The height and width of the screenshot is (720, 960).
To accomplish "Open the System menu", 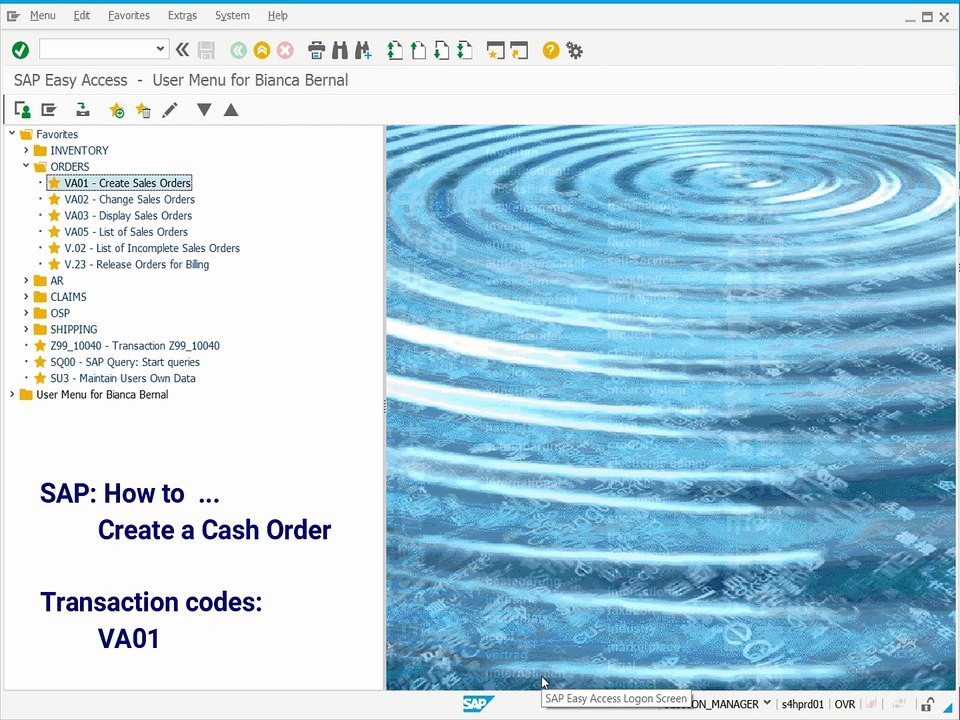I will coord(232,15).
